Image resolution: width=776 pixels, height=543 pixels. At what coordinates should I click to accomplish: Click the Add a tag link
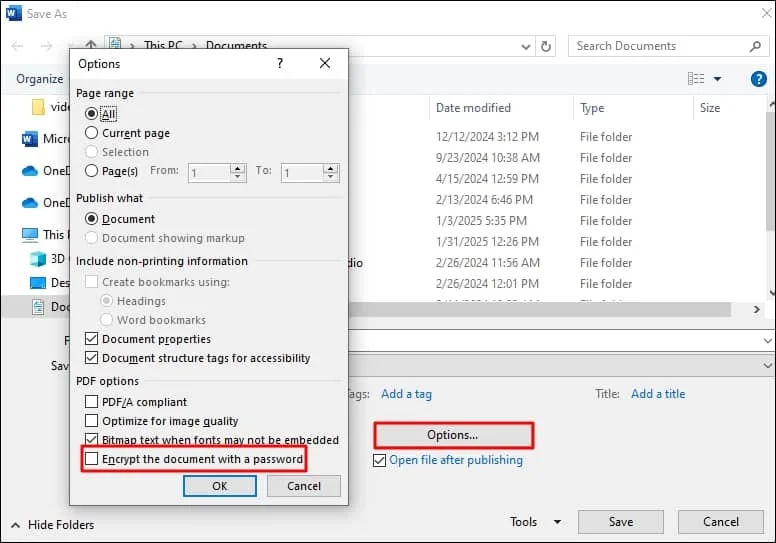[406, 394]
